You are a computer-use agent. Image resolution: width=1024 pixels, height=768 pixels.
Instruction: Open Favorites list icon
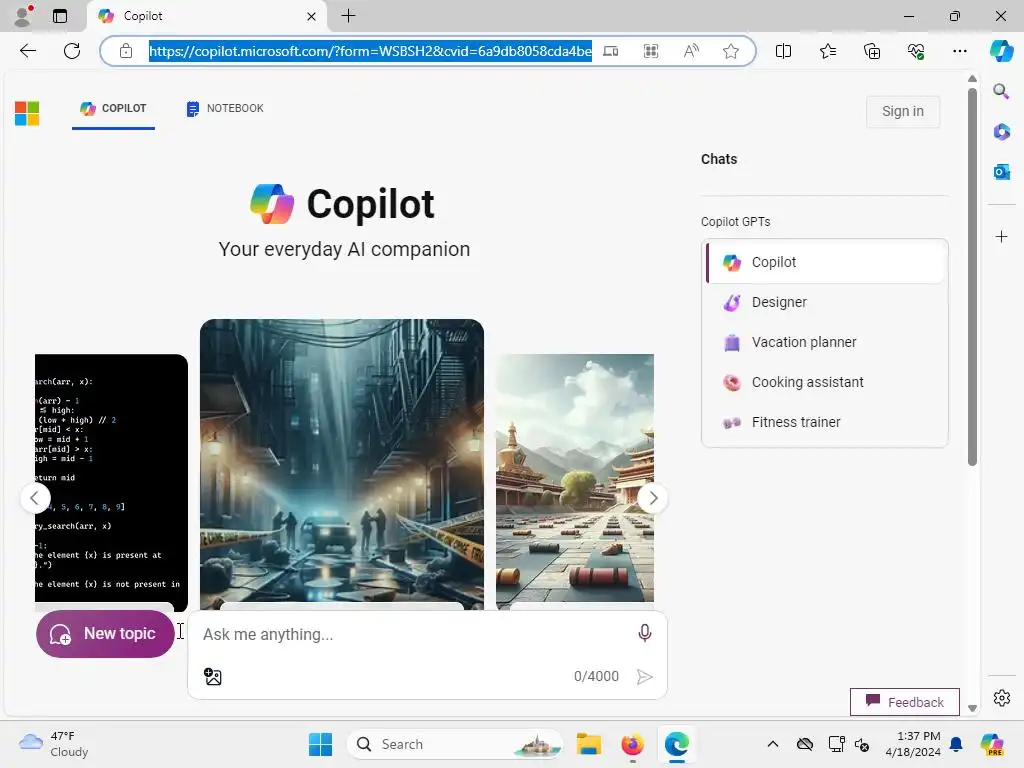click(x=827, y=51)
